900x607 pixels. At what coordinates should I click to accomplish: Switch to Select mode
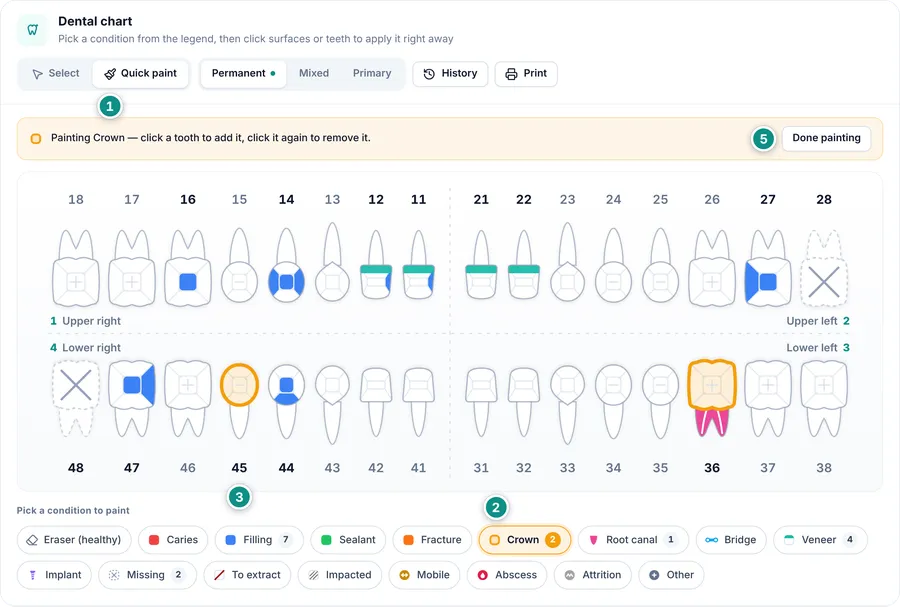point(56,73)
